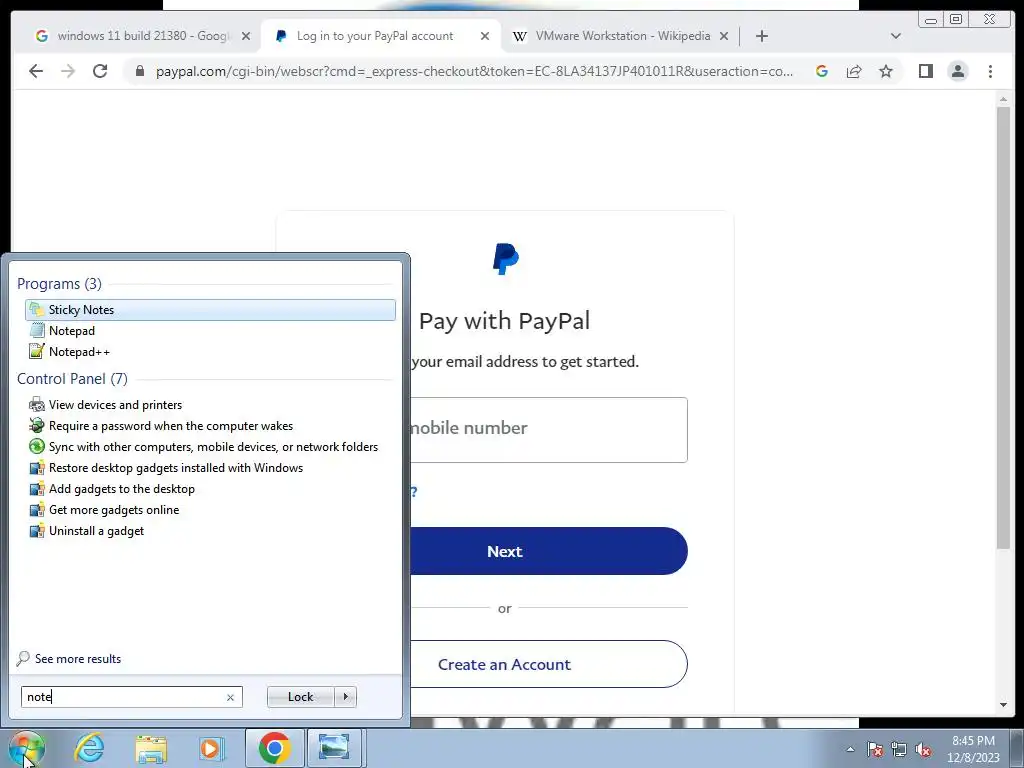Image resolution: width=1024 pixels, height=768 pixels.
Task: Clear the Start menu search box
Action: click(231, 697)
